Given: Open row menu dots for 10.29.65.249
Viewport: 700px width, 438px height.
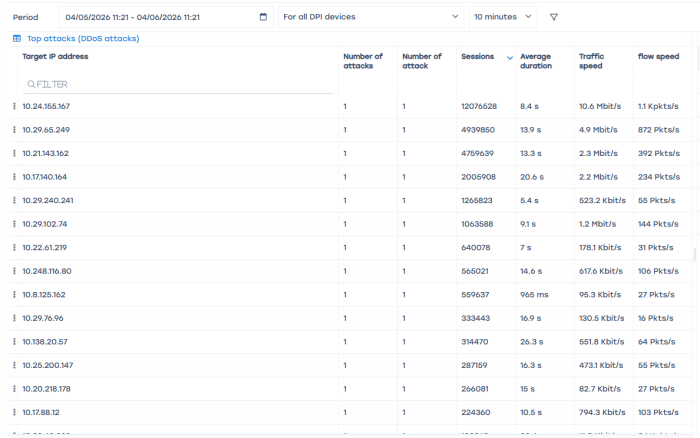Looking at the screenshot, I should (14, 130).
